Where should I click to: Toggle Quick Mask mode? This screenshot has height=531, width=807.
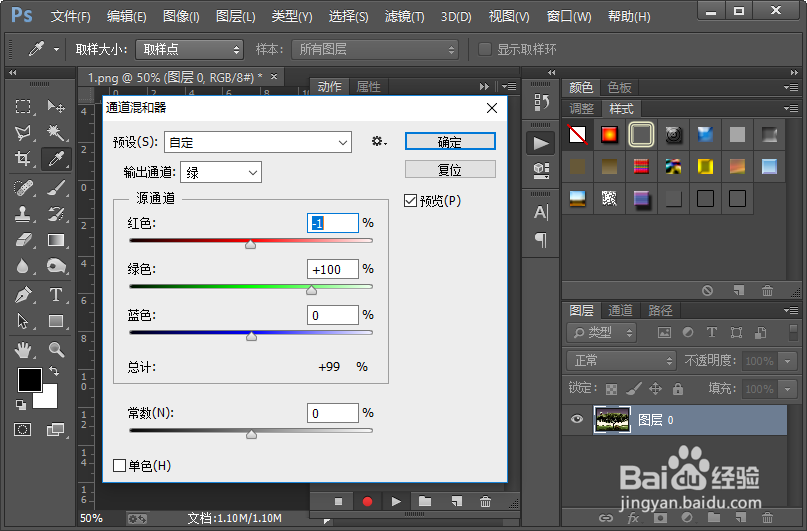23,430
